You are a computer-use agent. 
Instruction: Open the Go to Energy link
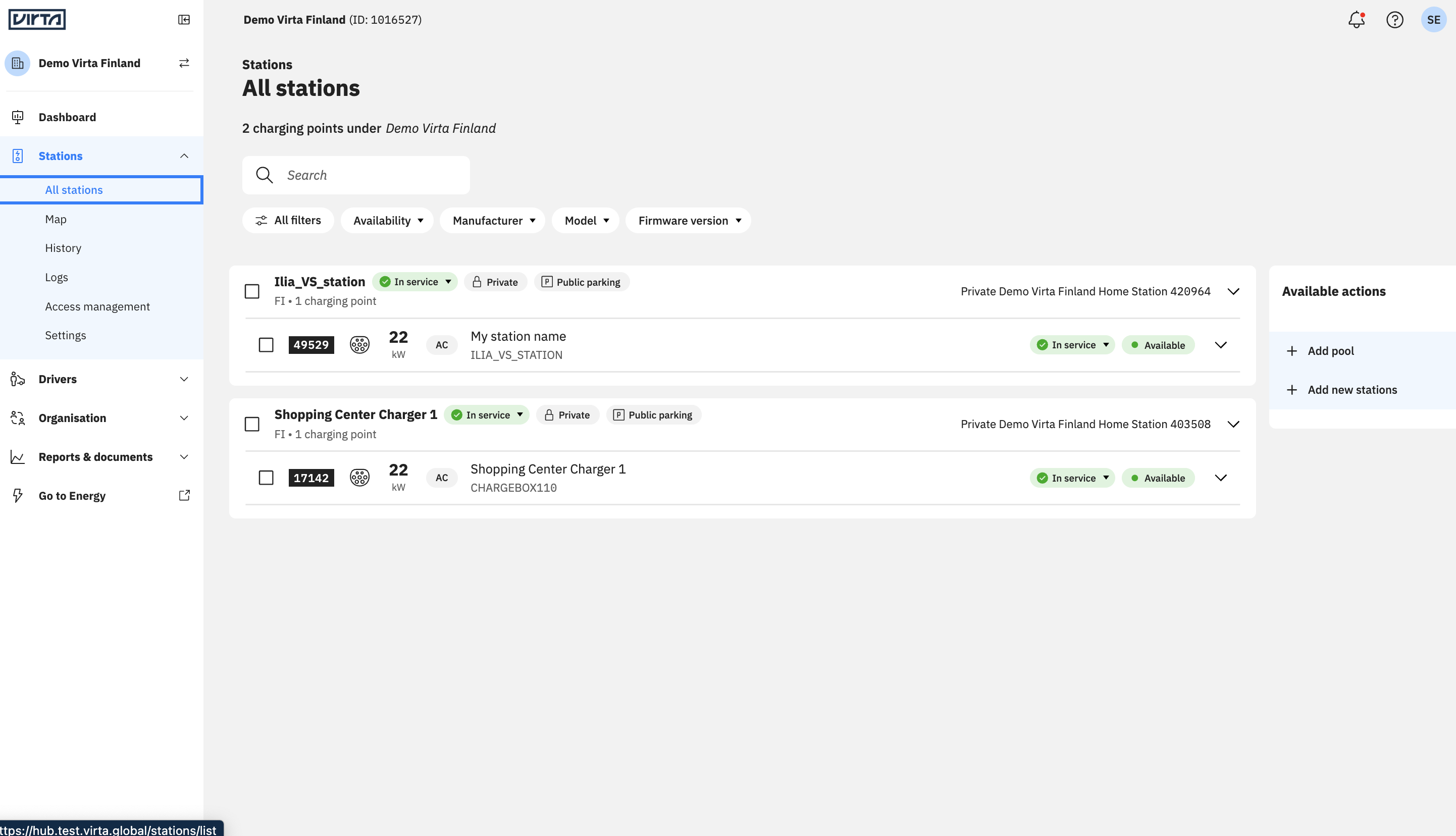point(101,496)
